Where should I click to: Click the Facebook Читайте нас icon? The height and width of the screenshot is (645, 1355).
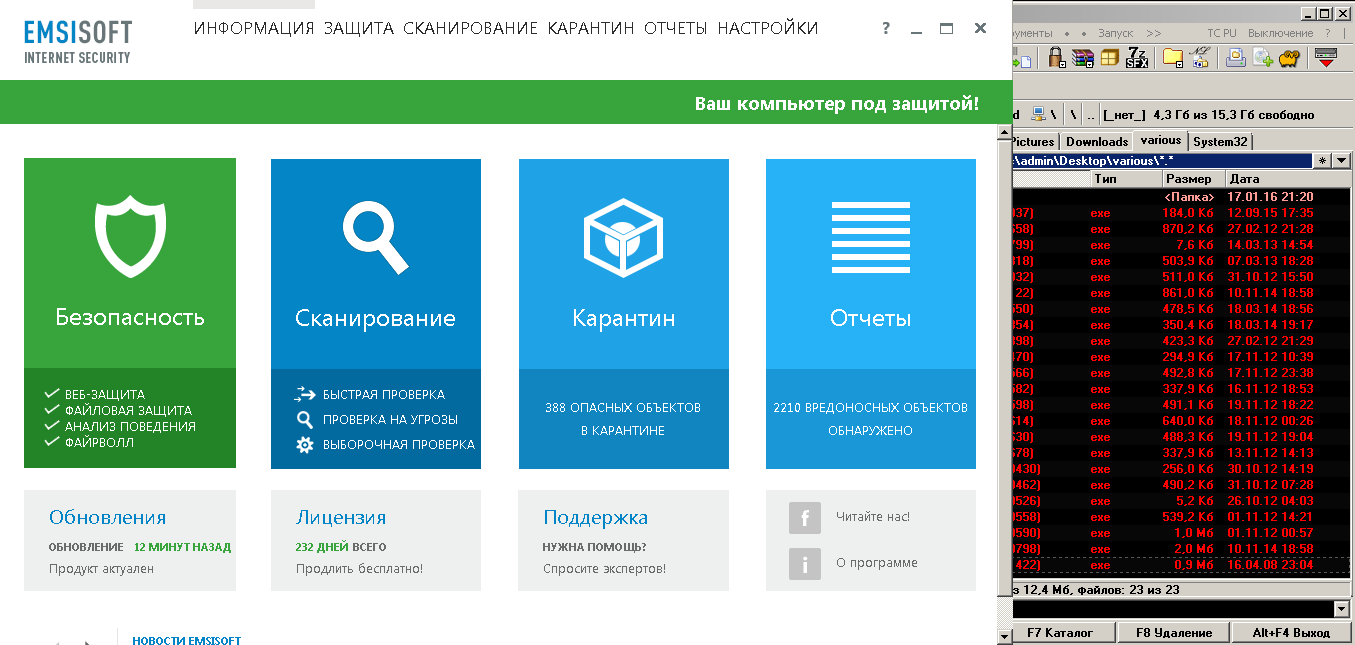[x=805, y=517]
